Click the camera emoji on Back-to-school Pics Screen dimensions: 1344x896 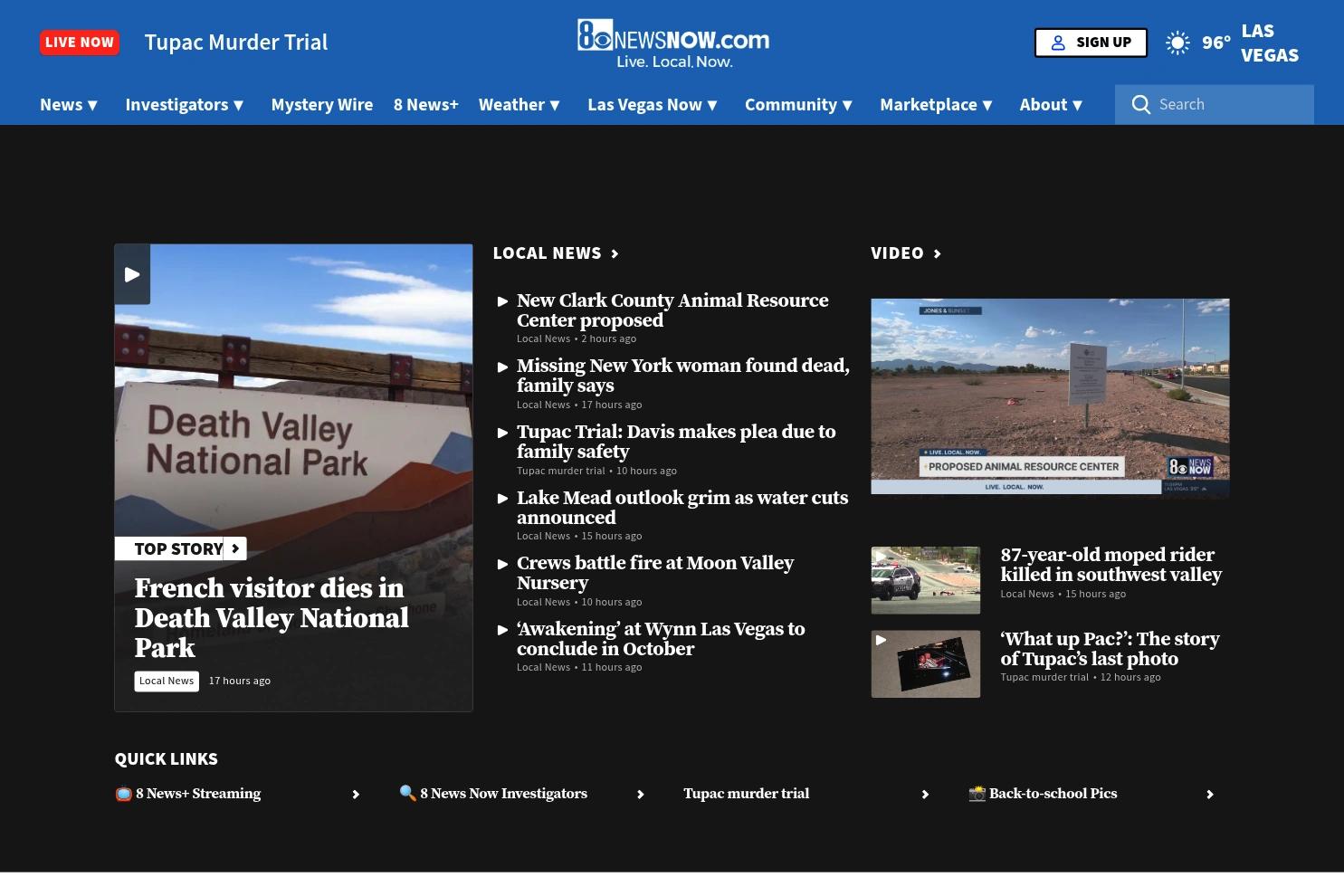click(977, 794)
